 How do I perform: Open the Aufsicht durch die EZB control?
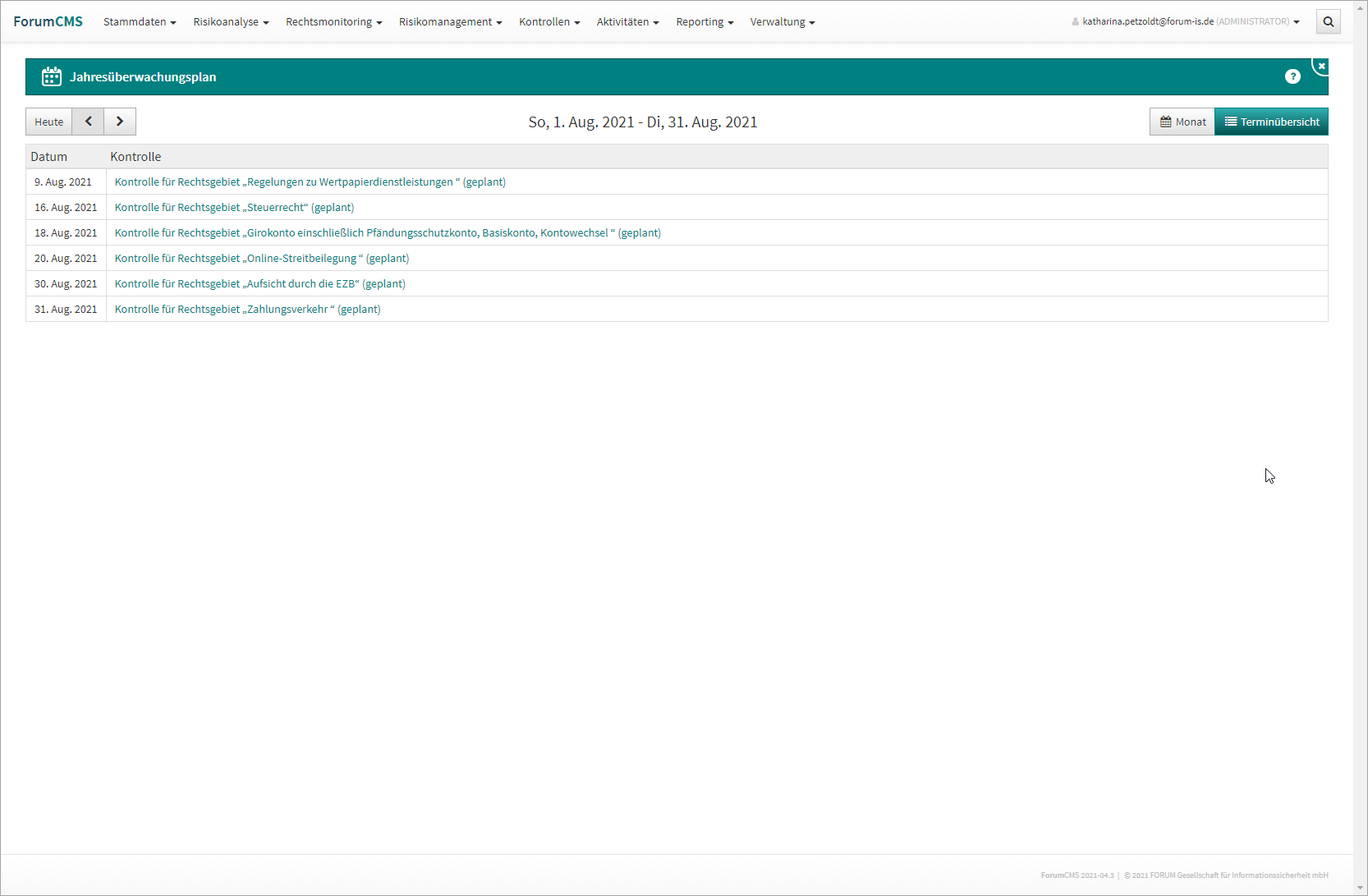pos(259,284)
